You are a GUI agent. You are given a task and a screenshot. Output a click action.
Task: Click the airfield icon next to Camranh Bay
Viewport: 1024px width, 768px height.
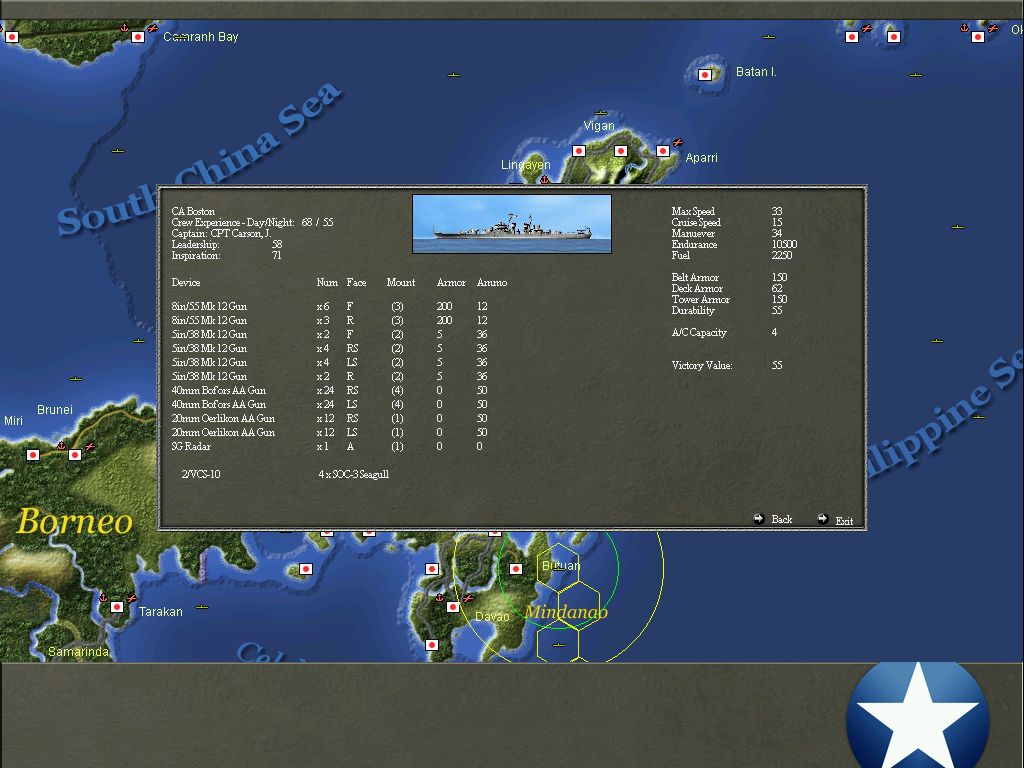(x=153, y=28)
